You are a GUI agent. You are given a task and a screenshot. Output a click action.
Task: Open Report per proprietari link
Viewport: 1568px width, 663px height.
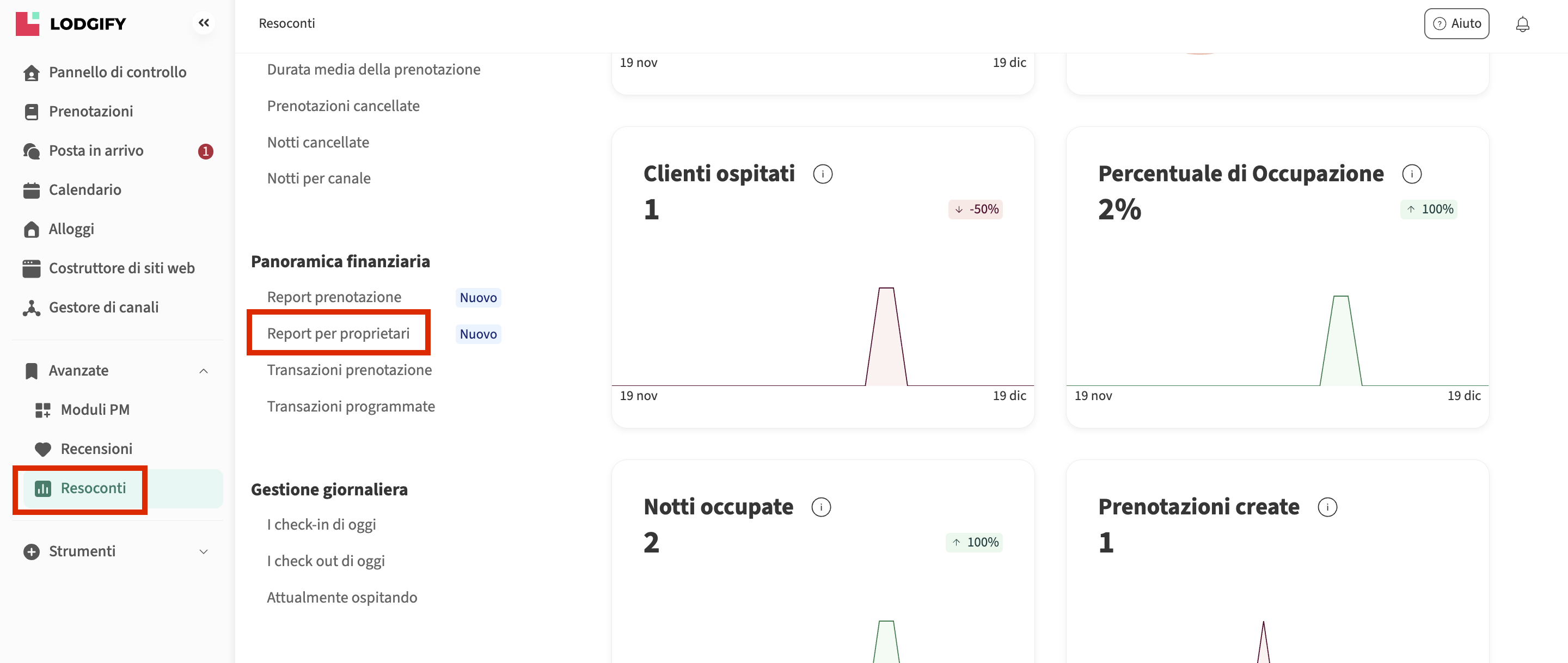pos(338,334)
